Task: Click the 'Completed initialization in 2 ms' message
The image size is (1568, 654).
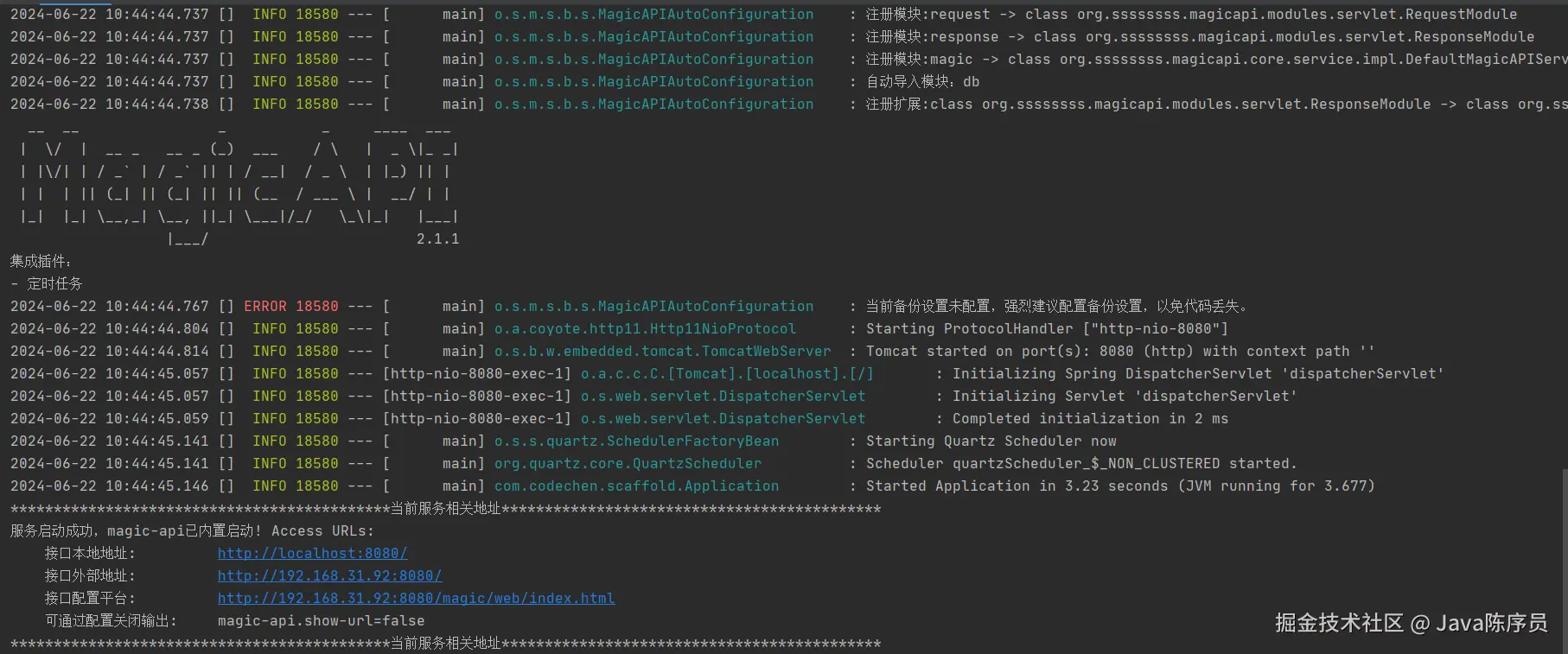Action: pos(1090,418)
